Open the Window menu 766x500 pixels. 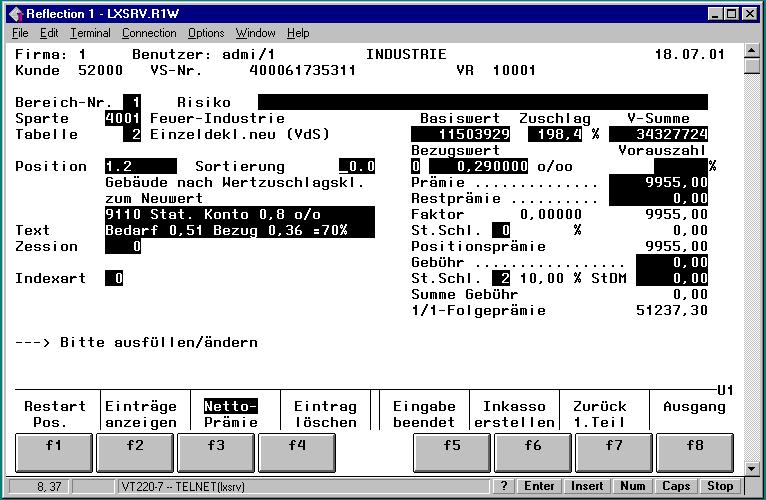click(x=255, y=33)
